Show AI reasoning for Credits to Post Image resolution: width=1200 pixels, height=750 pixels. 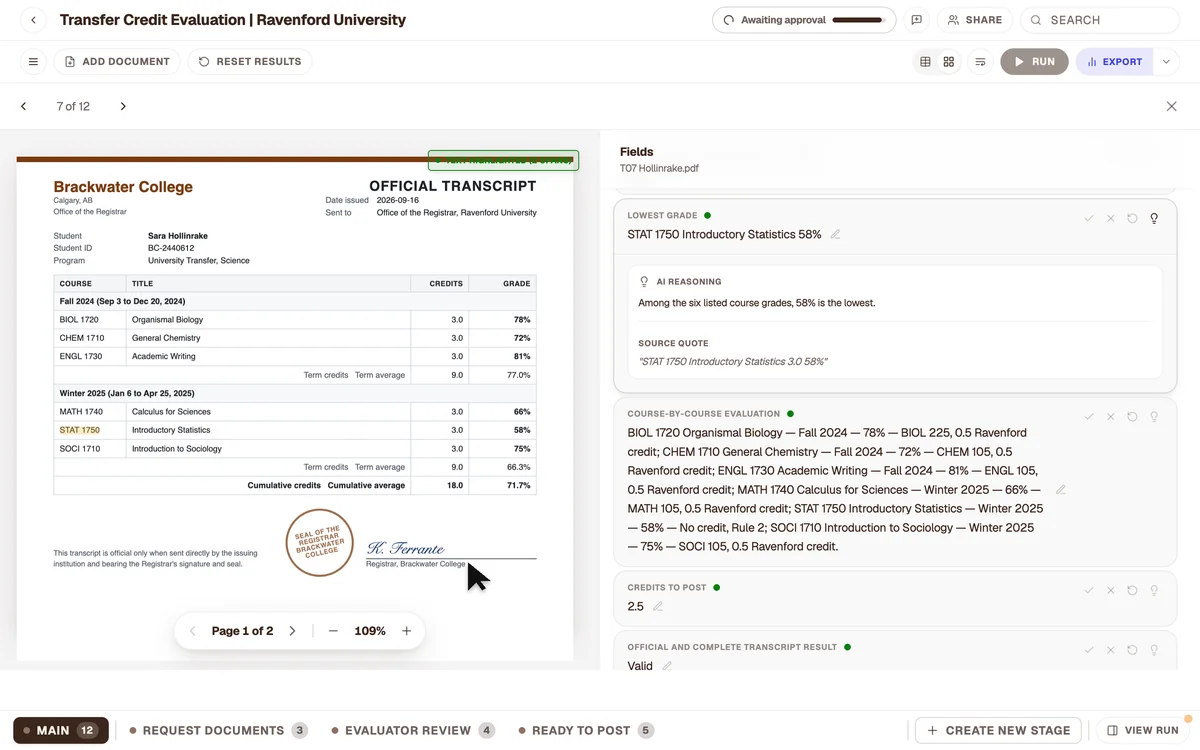click(x=1154, y=590)
